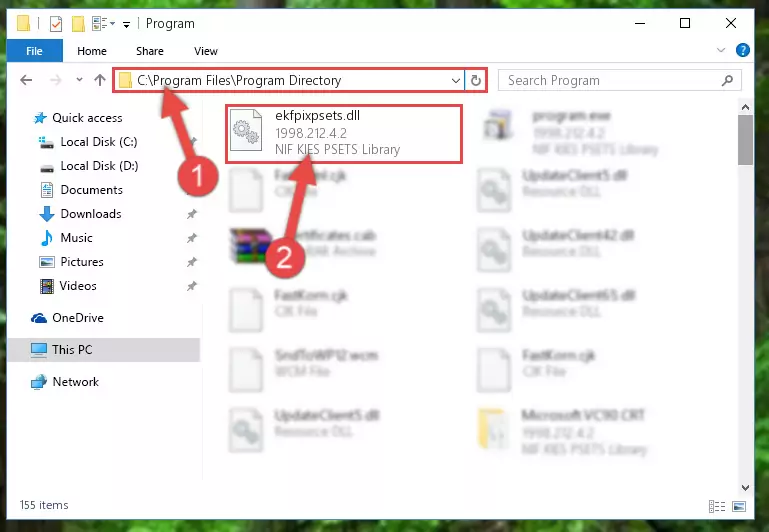
Task: Go back with the left arrow
Action: [26, 80]
